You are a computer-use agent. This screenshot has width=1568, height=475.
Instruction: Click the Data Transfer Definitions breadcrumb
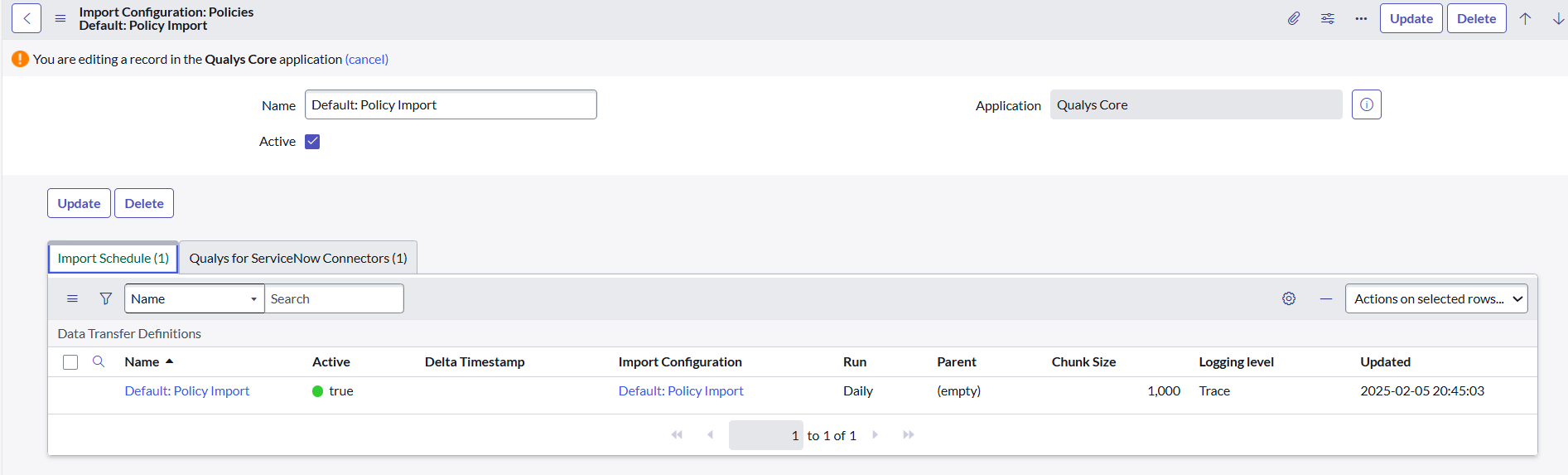tap(129, 333)
